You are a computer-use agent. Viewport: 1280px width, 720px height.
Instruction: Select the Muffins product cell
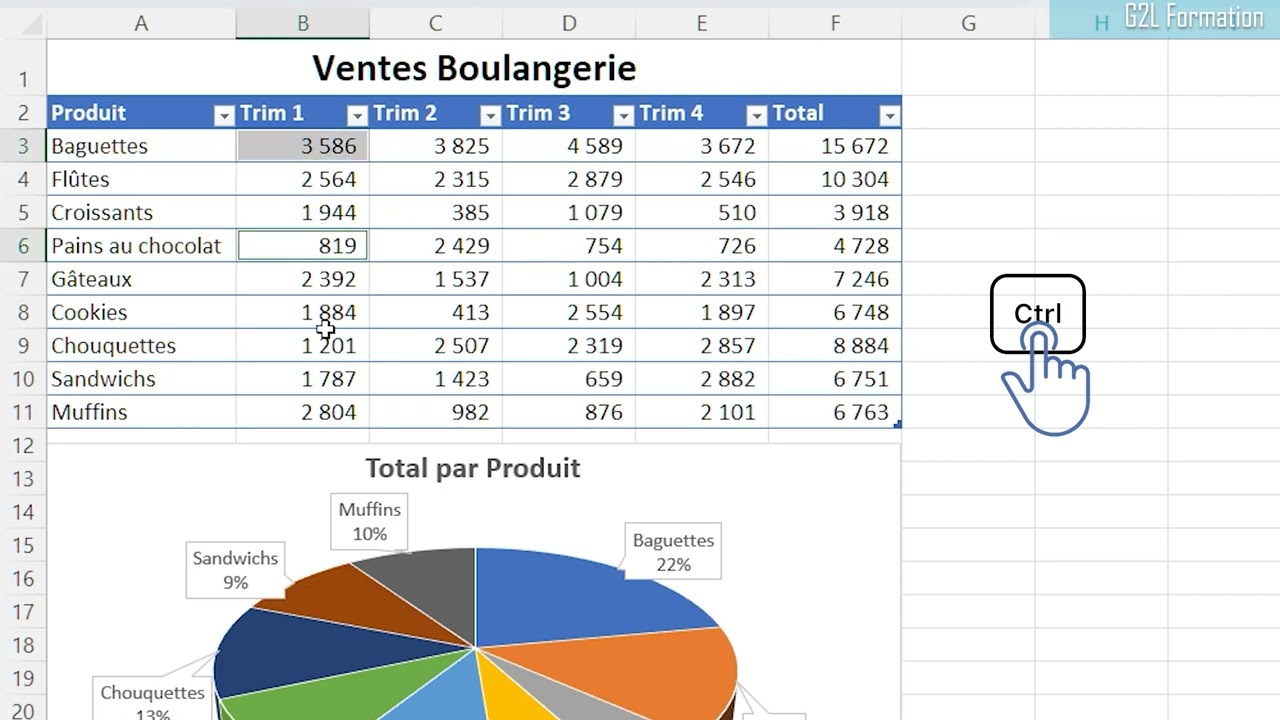click(x=141, y=412)
